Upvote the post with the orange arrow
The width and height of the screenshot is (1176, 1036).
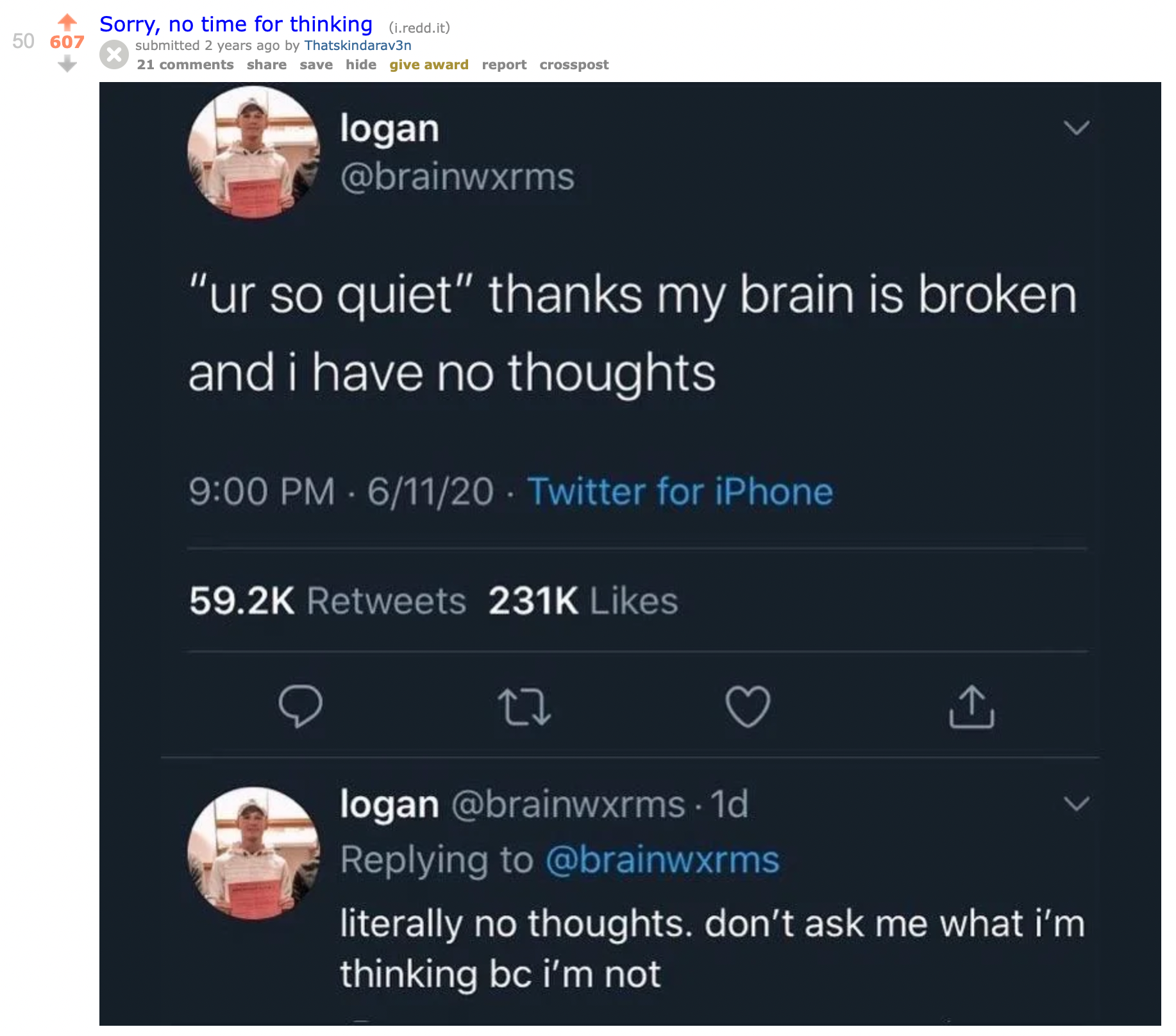pos(67,22)
